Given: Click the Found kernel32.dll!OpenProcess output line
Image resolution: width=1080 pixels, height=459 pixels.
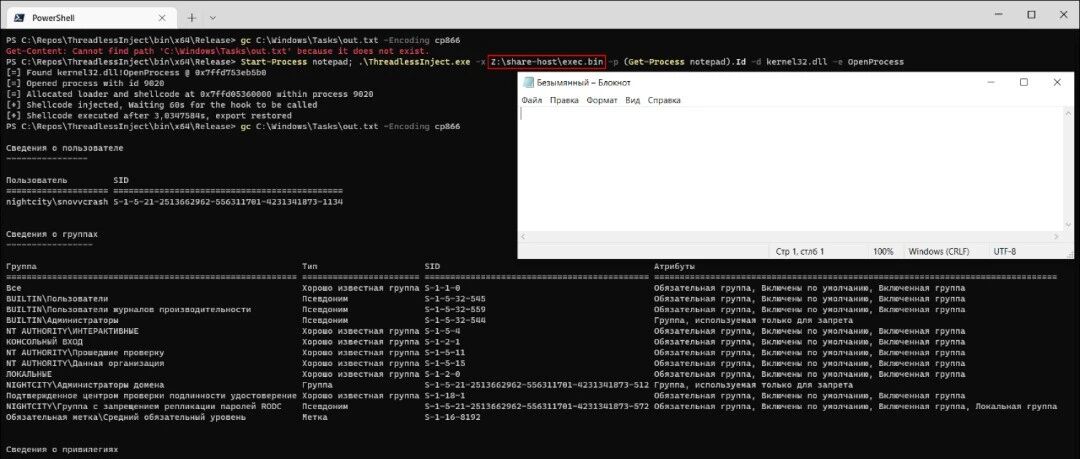Looking at the screenshot, I should [x=136, y=72].
